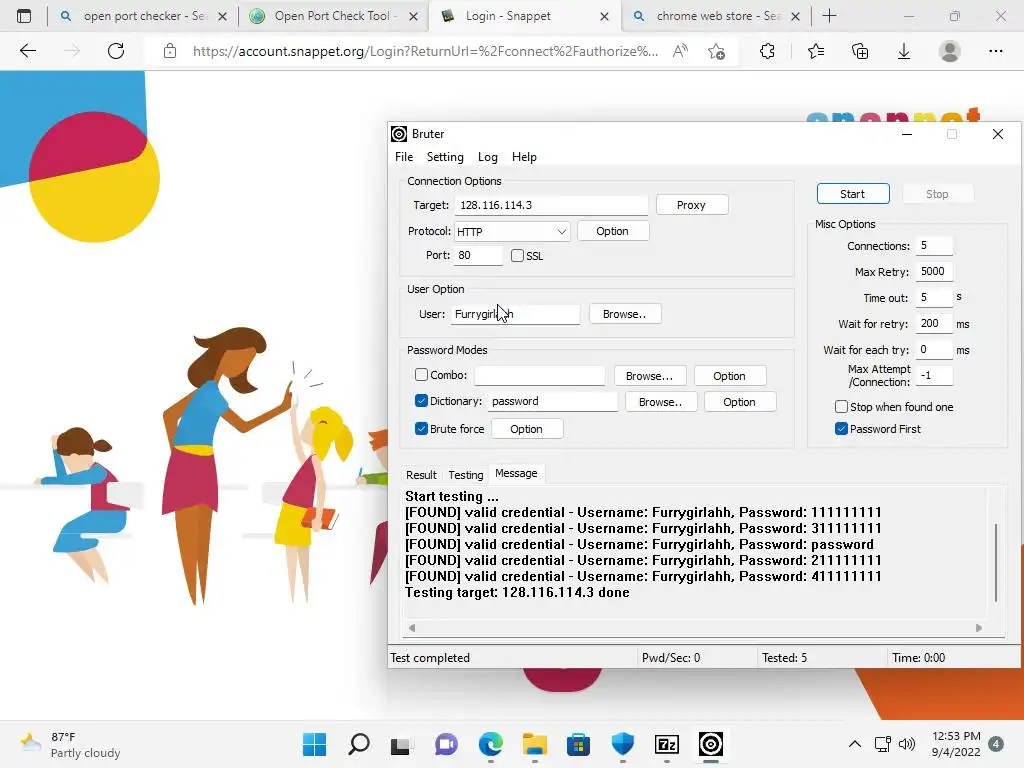This screenshot has width=1024, height=768.
Task: Click the Max Retry field
Action: point(934,271)
